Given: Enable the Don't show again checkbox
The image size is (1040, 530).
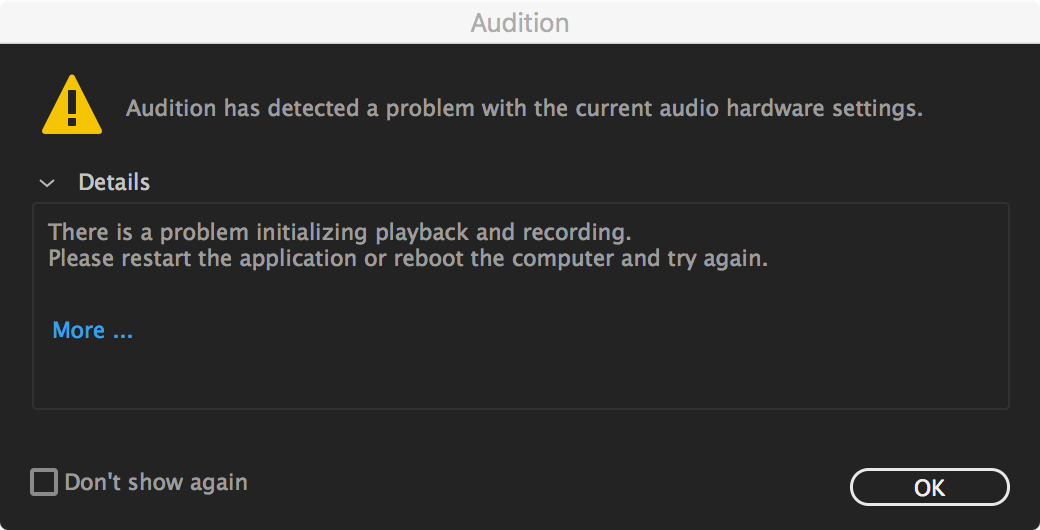Looking at the screenshot, I should 44,482.
